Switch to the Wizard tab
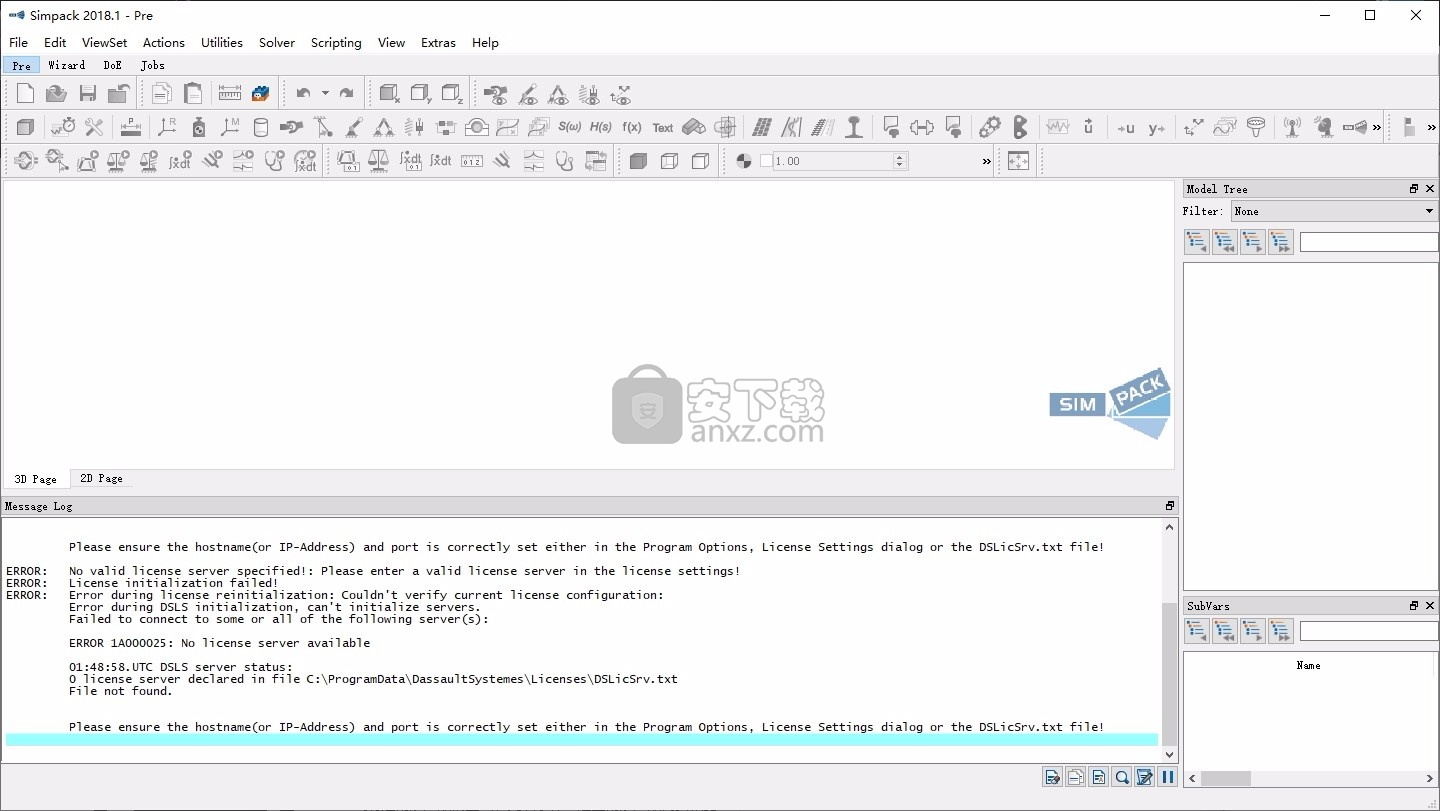 [x=67, y=65]
